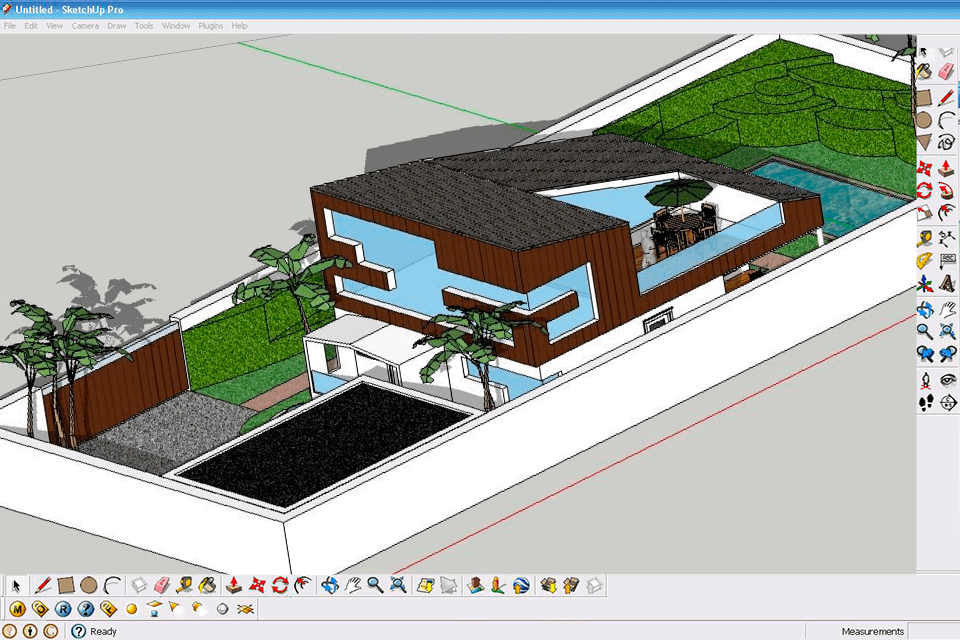Click the Share Model upload icon

(x=571, y=585)
